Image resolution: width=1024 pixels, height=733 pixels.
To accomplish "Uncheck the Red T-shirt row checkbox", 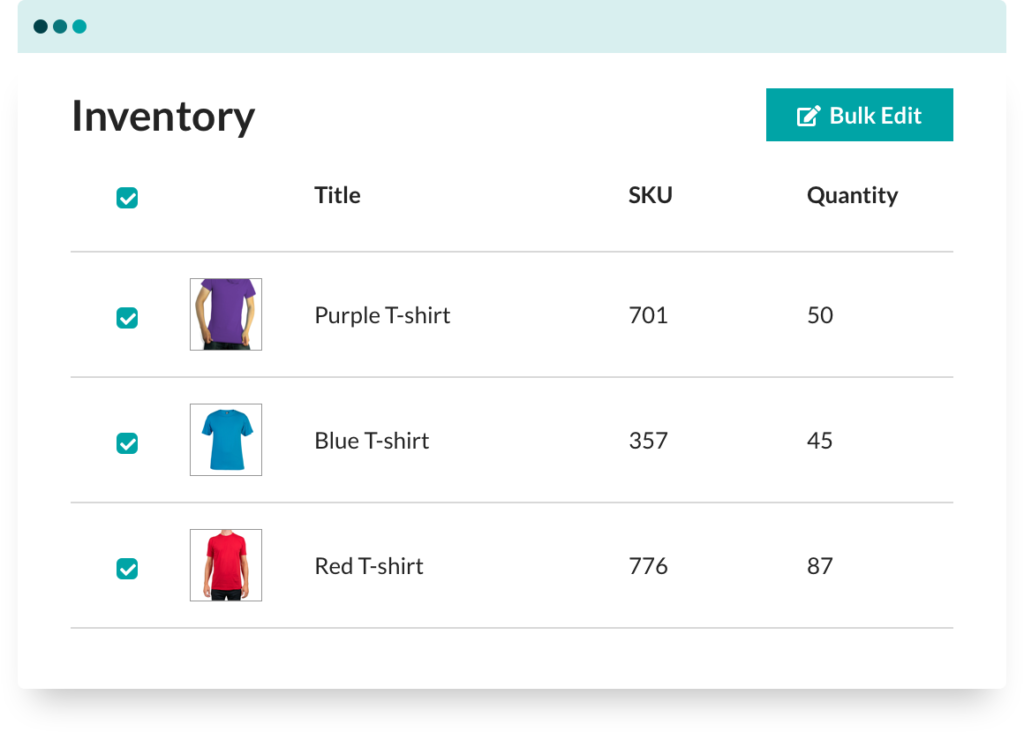I will [127, 568].
